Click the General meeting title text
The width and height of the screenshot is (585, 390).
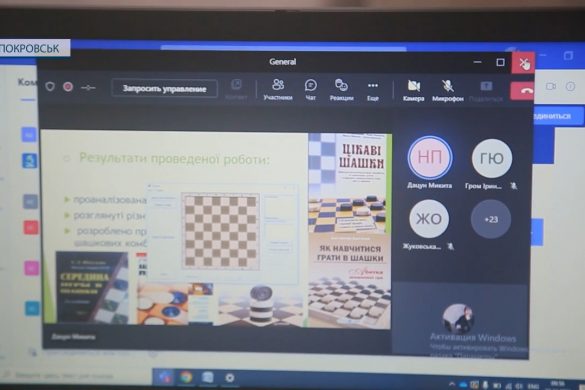click(x=282, y=62)
